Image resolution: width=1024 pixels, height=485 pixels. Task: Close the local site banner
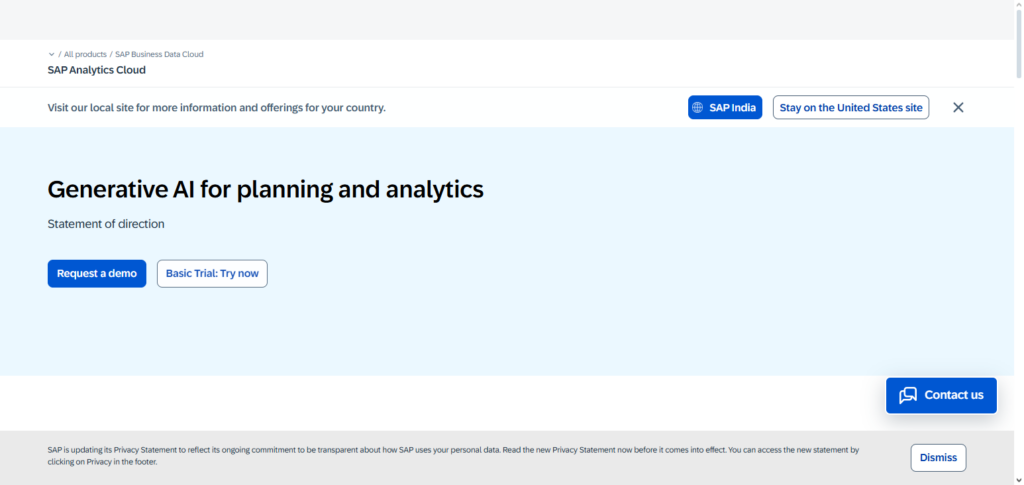(958, 108)
